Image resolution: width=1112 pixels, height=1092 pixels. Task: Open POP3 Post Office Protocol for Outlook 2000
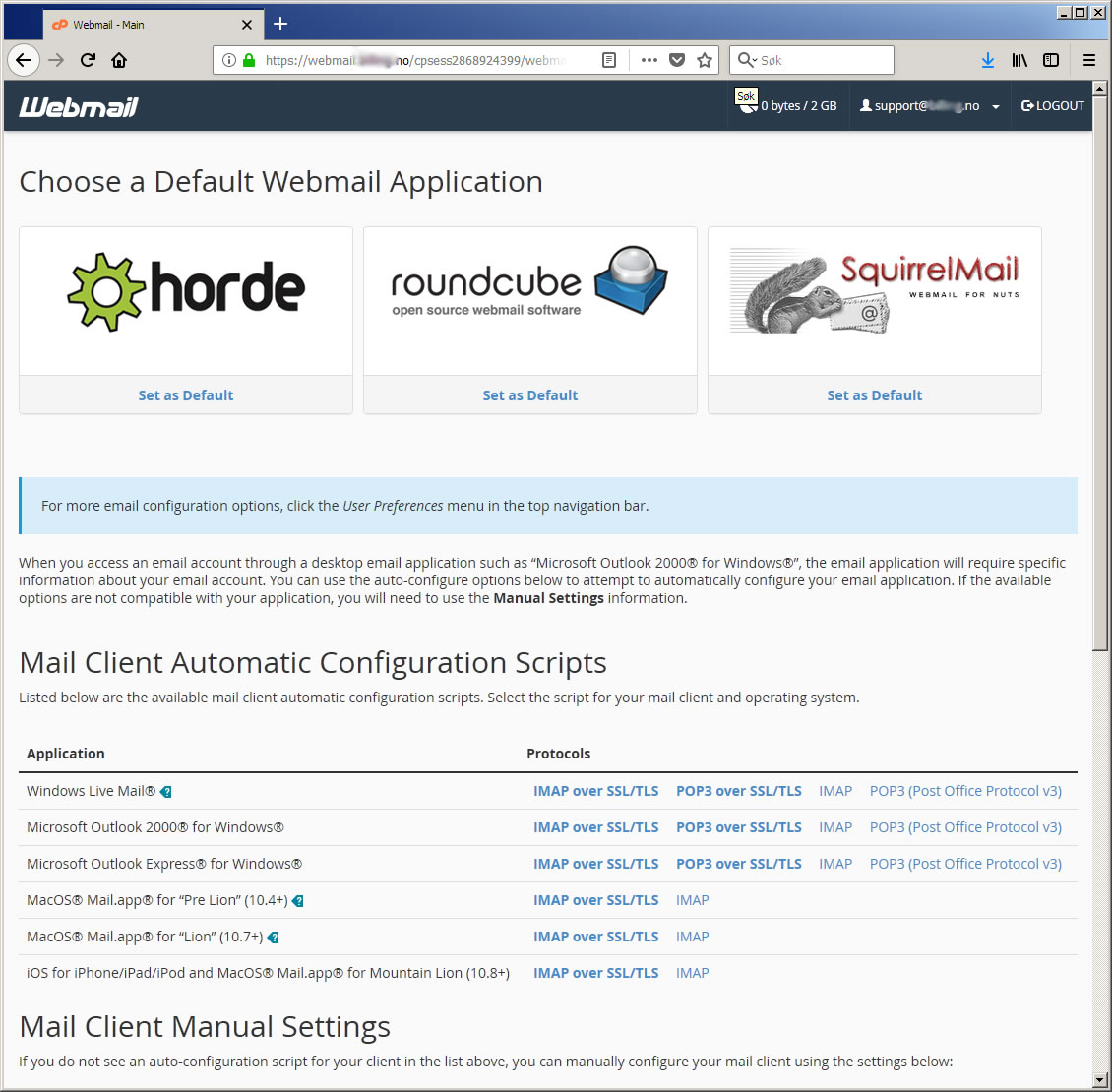click(x=965, y=827)
